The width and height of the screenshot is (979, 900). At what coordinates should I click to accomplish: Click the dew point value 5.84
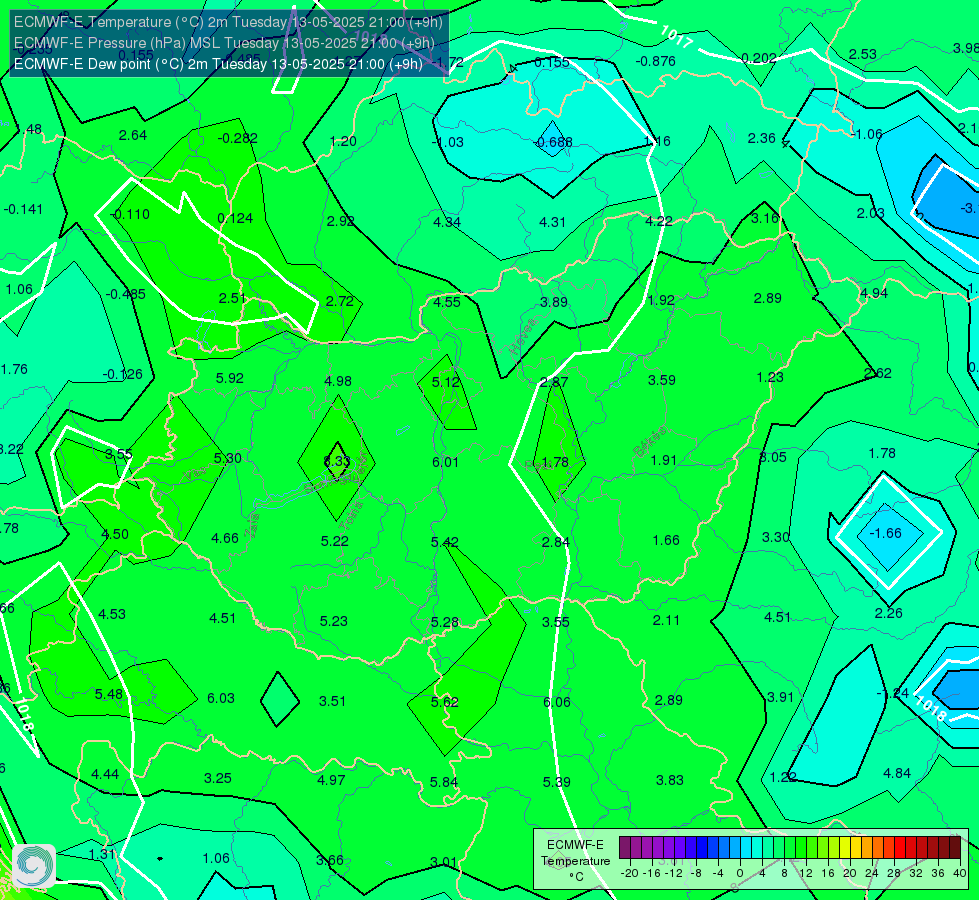[x=444, y=782]
